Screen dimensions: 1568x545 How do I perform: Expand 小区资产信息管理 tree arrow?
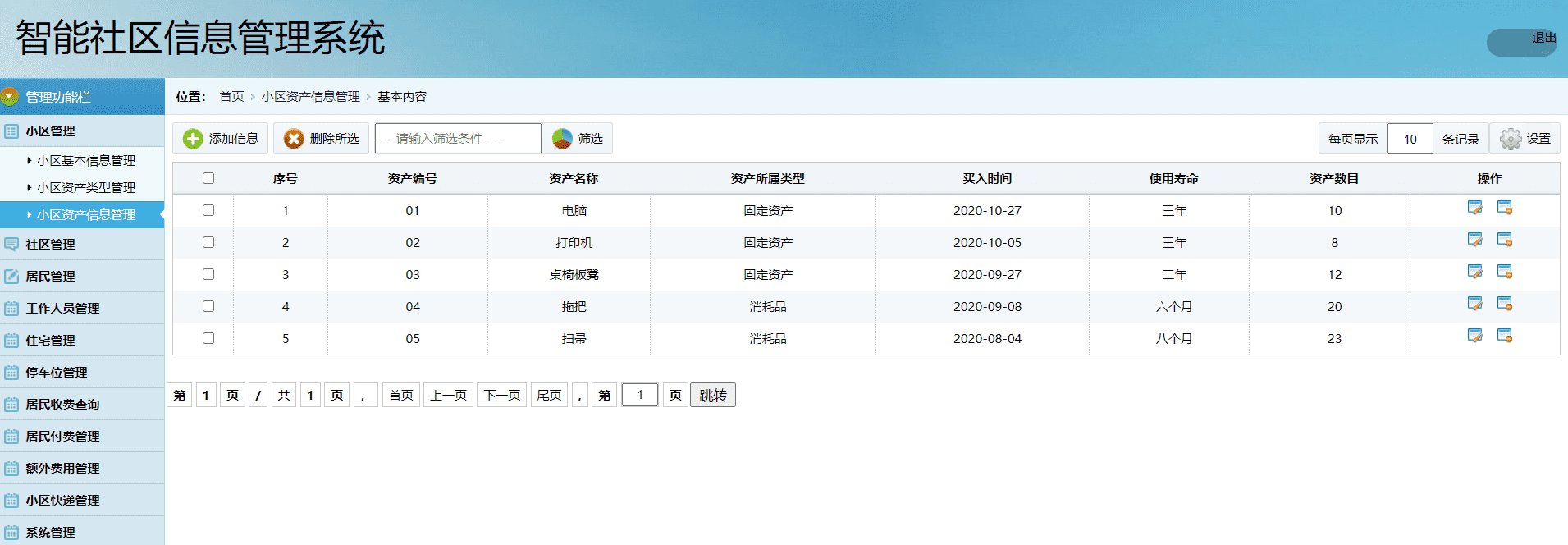pos(30,214)
